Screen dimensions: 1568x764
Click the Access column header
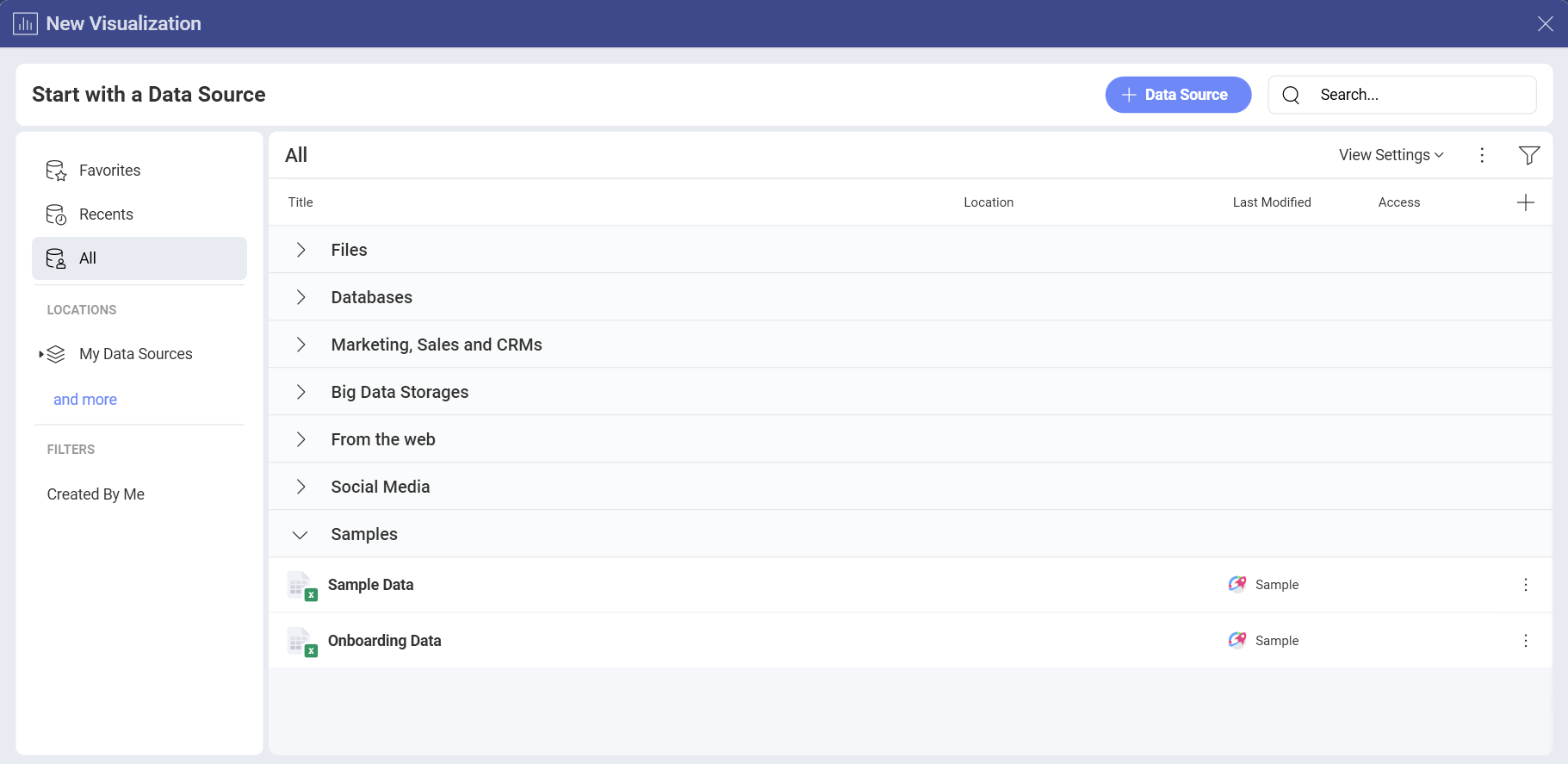[1399, 202]
